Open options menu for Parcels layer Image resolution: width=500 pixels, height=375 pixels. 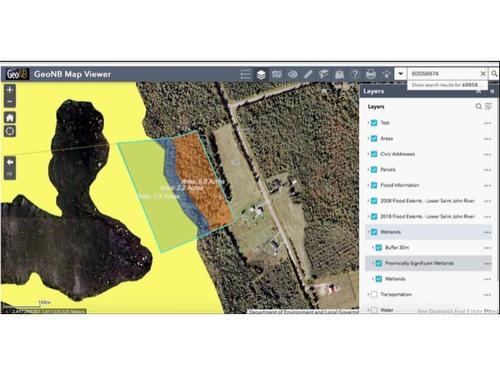pyautogui.click(x=487, y=170)
